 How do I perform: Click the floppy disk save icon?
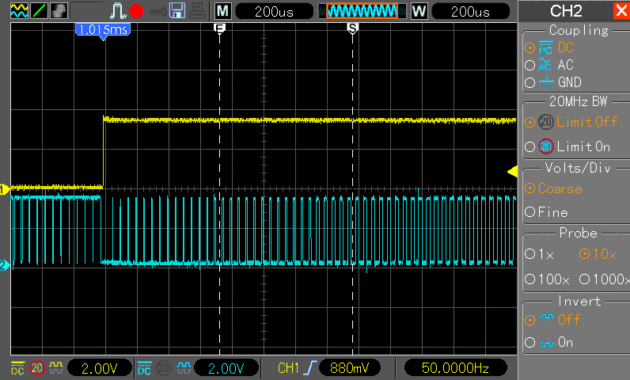177,11
